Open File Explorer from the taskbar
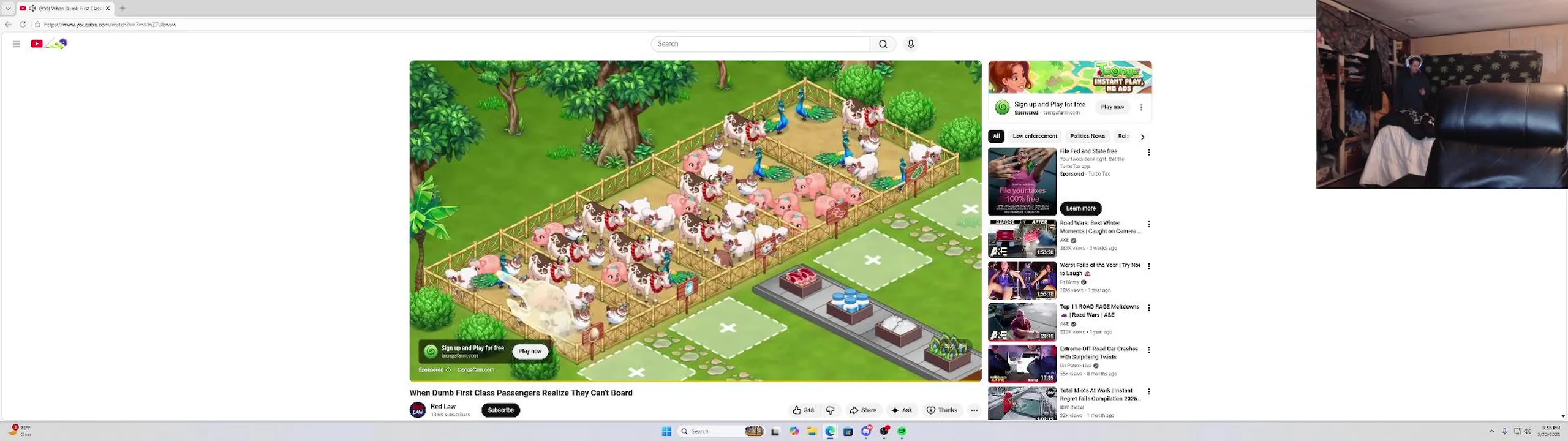The image size is (1568, 441). [x=812, y=431]
